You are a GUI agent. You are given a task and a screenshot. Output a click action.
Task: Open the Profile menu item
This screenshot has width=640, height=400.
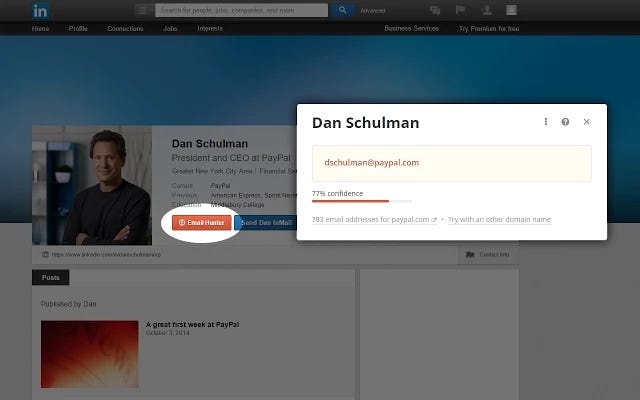[78, 29]
